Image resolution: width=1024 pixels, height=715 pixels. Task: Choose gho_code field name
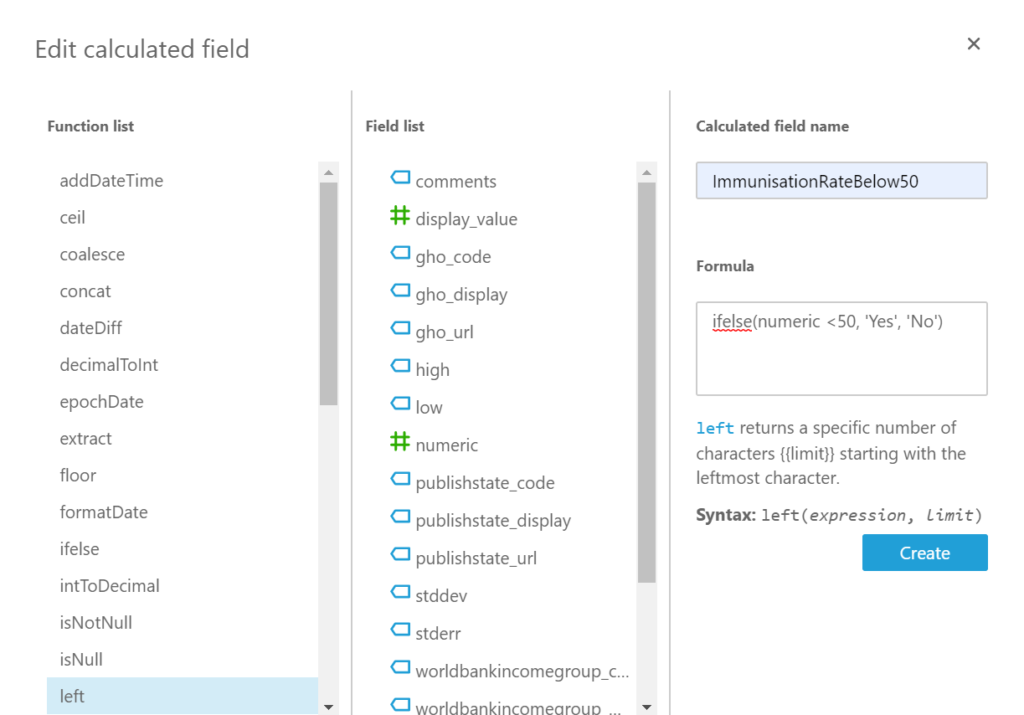453,257
